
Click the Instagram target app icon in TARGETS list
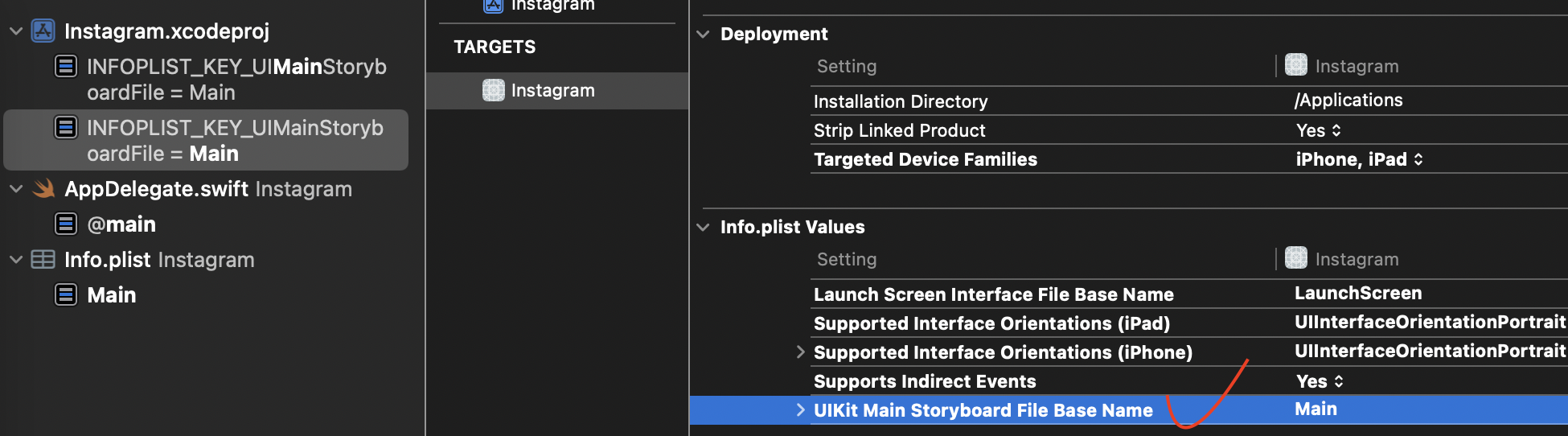pos(493,90)
